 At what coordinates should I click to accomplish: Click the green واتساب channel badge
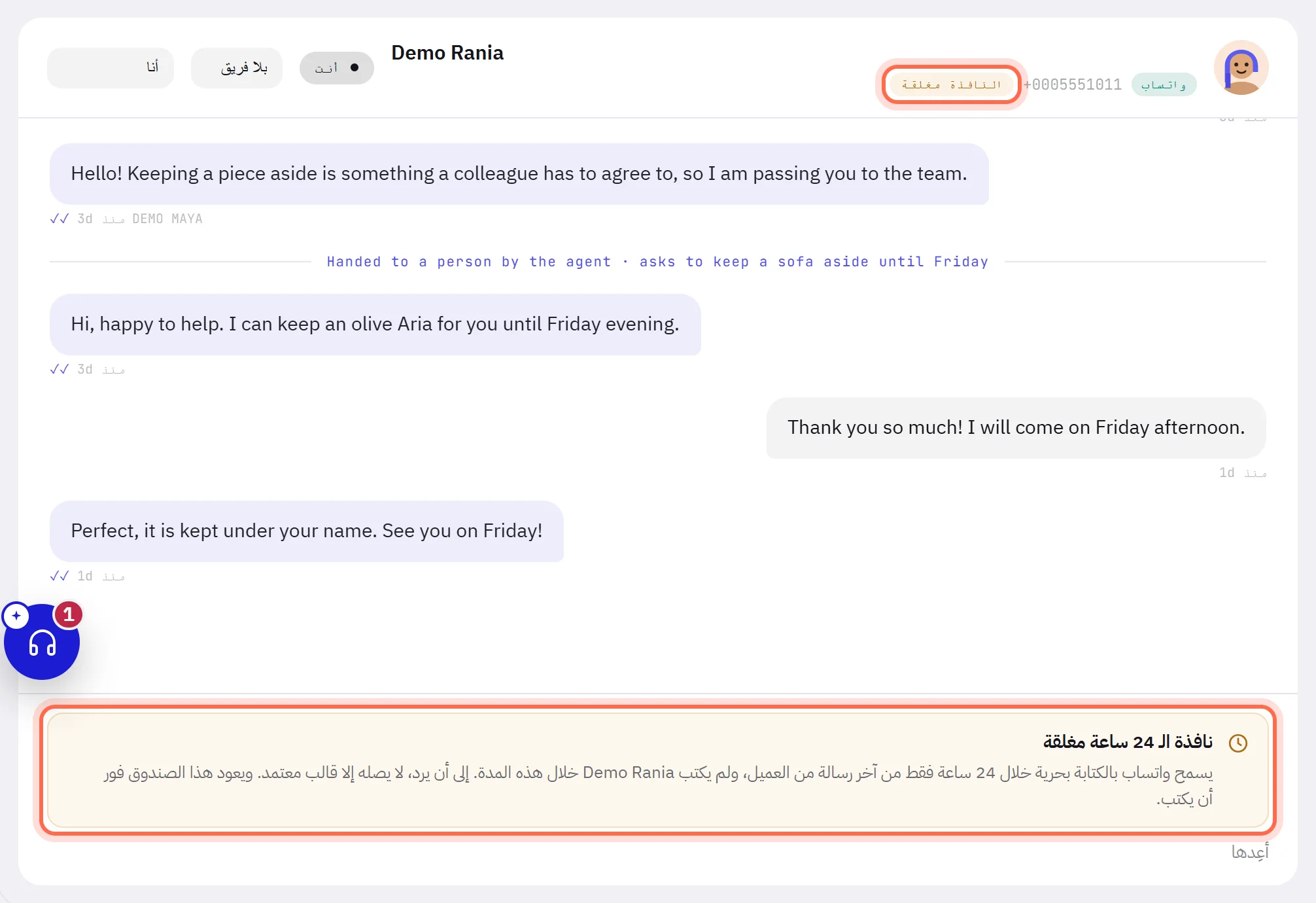tap(1164, 84)
